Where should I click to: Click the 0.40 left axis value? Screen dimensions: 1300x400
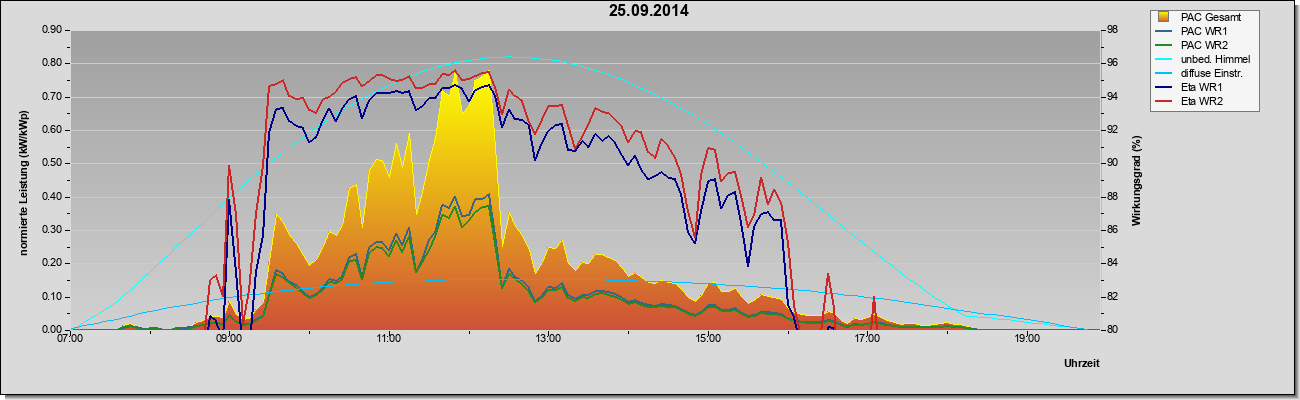pyautogui.click(x=53, y=197)
